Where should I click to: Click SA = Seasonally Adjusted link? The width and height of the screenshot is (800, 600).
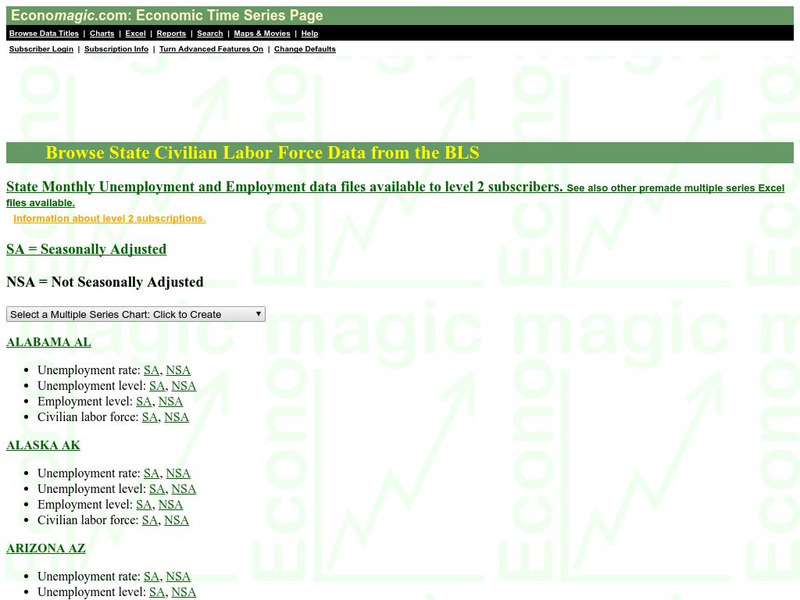pyautogui.click(x=86, y=249)
